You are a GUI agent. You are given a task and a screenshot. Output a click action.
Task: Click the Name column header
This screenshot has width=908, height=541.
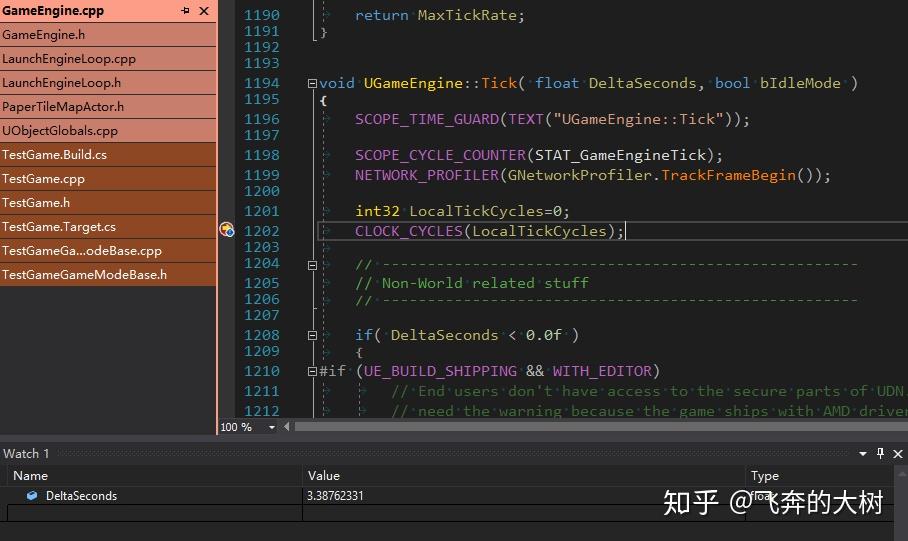pos(153,476)
